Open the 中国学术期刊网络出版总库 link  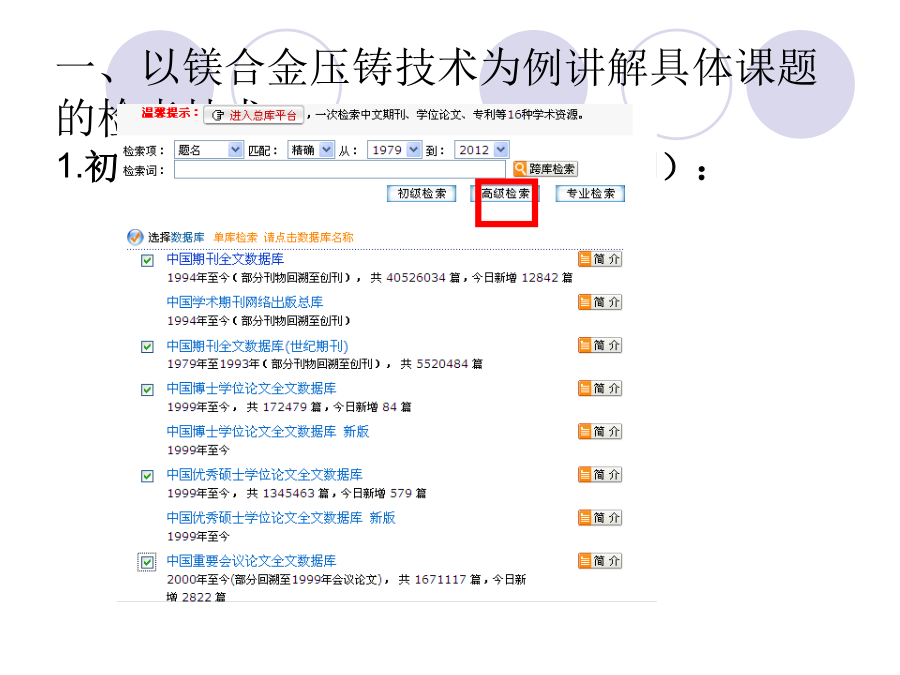click(245, 302)
